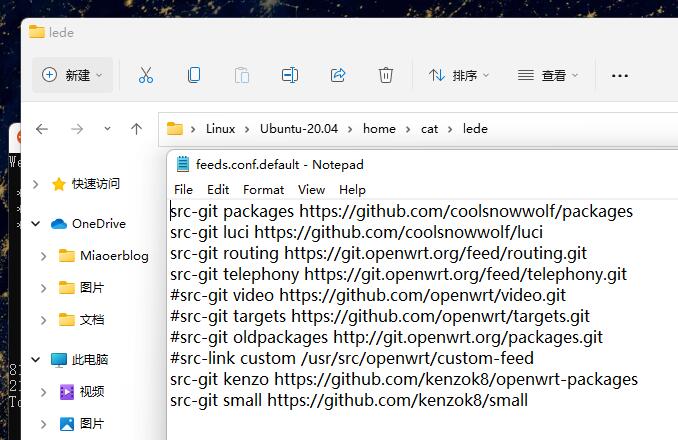Click the Delete trash can icon

[386, 75]
